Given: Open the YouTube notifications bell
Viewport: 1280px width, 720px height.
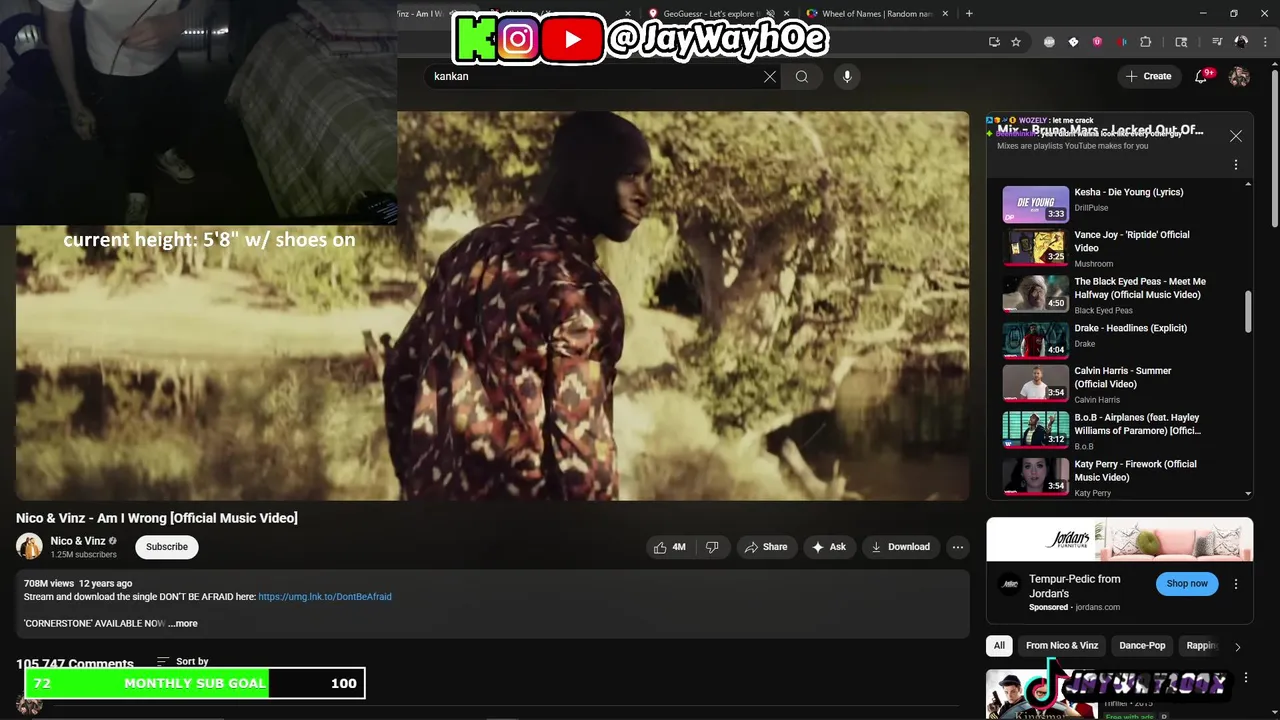Looking at the screenshot, I should [x=1201, y=77].
